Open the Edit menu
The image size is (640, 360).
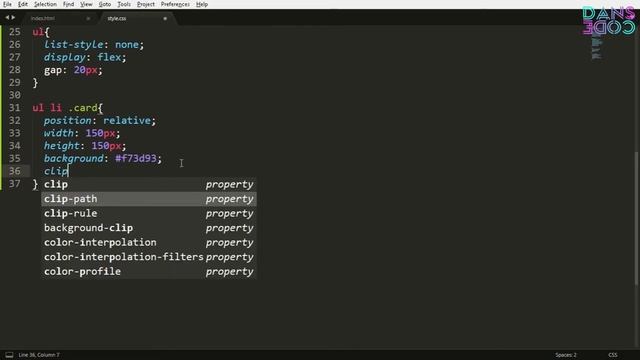[23, 4]
